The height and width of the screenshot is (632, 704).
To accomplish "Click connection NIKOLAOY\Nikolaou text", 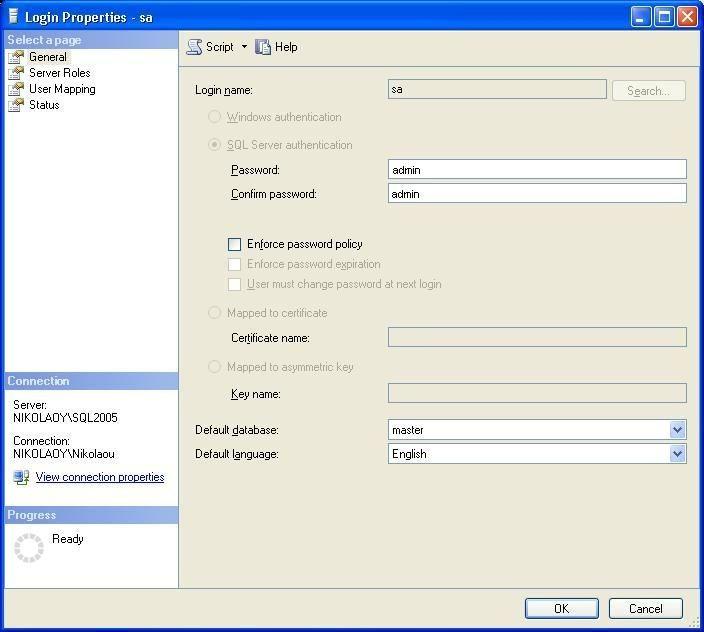I will pos(64,454).
